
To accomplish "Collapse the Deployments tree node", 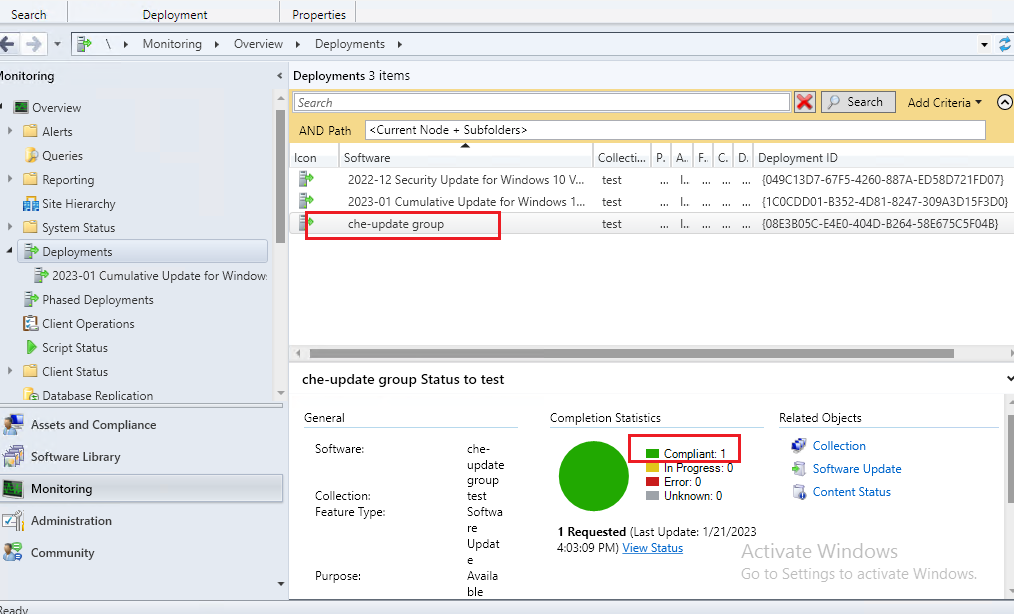I will [x=10, y=250].
